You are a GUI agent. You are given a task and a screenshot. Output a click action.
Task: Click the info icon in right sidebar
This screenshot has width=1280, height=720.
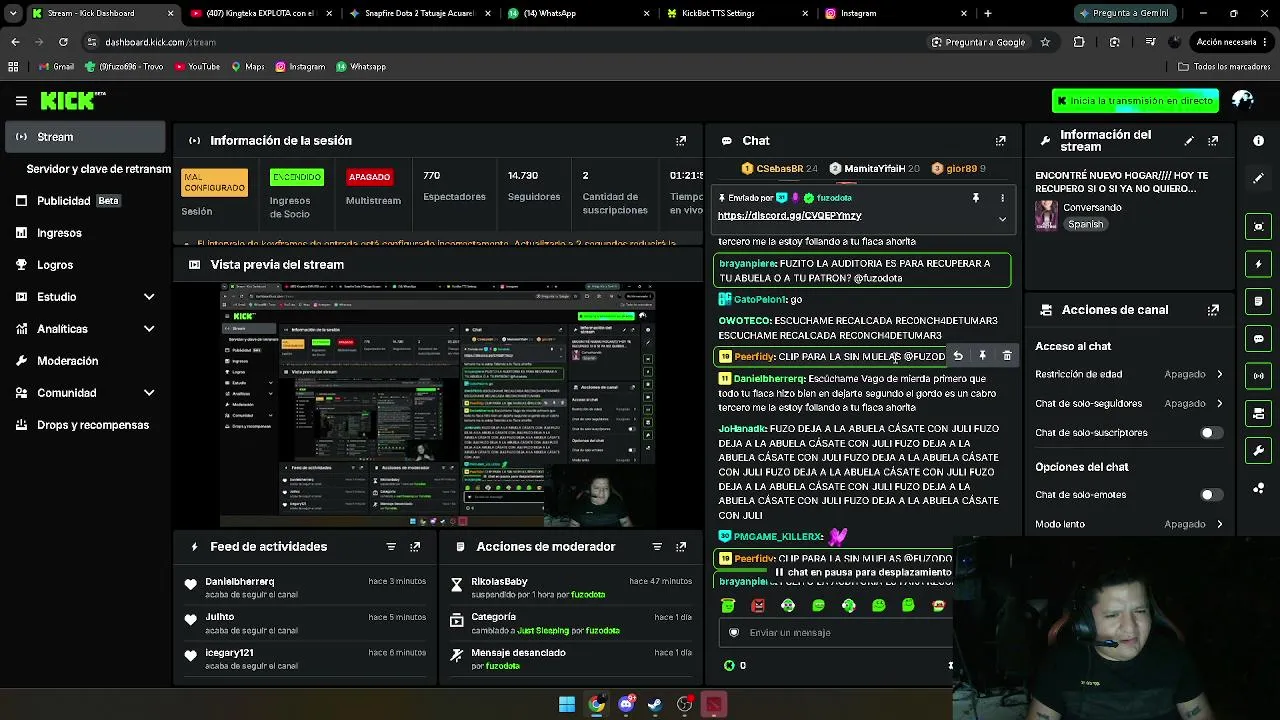tap(1259, 141)
